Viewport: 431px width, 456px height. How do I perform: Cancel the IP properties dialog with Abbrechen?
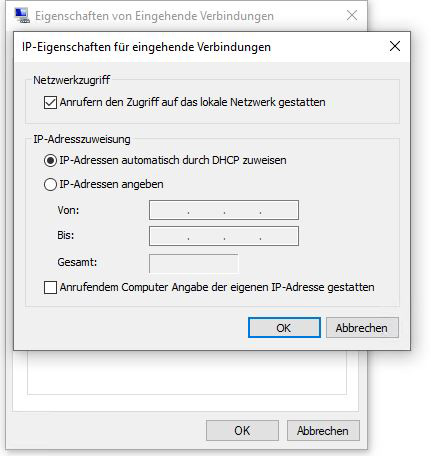(362, 328)
